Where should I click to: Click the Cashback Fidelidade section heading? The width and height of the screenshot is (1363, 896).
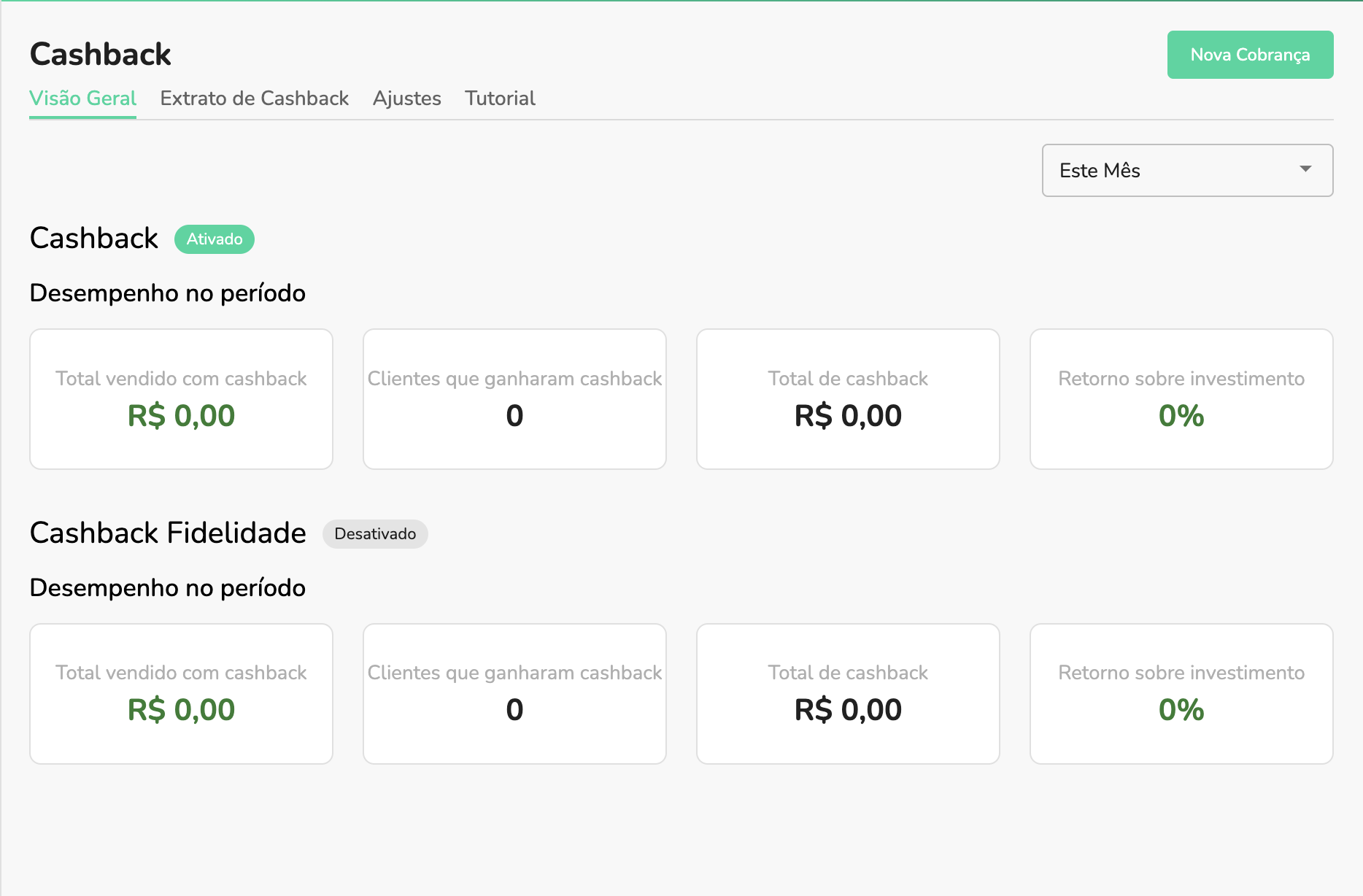pos(167,533)
